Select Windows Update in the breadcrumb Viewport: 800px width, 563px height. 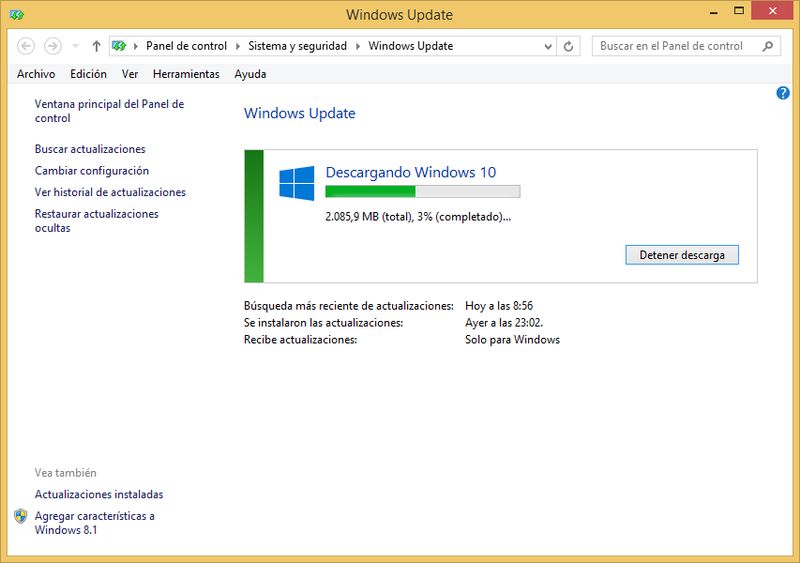[x=411, y=46]
